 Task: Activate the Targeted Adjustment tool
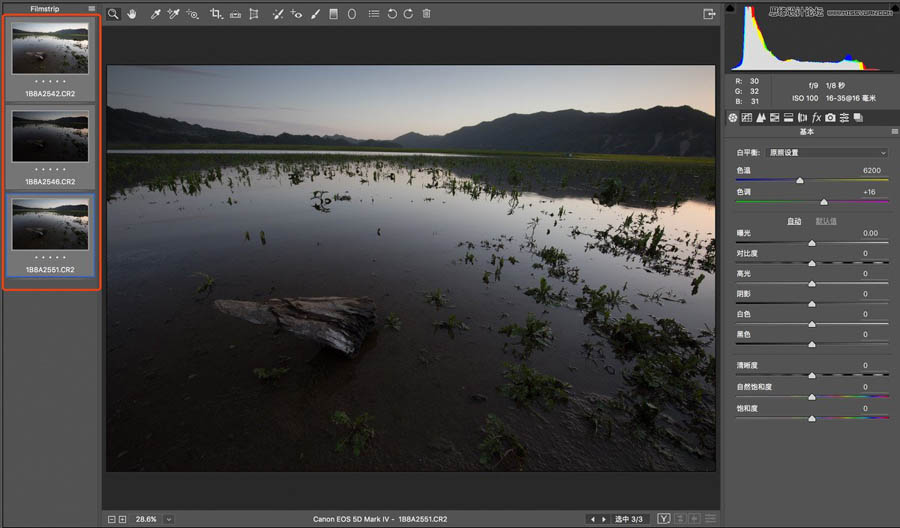192,14
